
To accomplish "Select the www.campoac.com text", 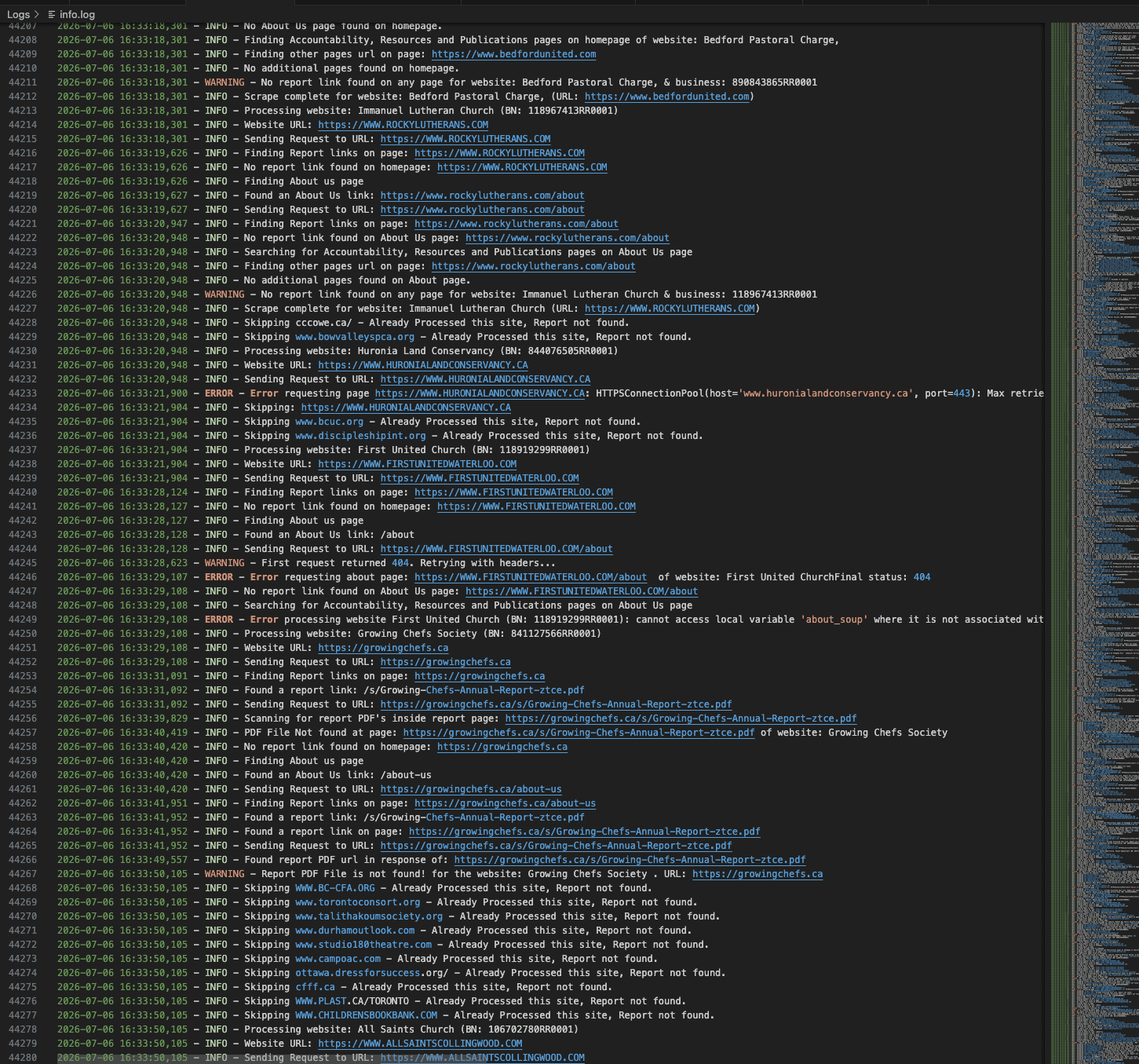I will tap(338, 959).
